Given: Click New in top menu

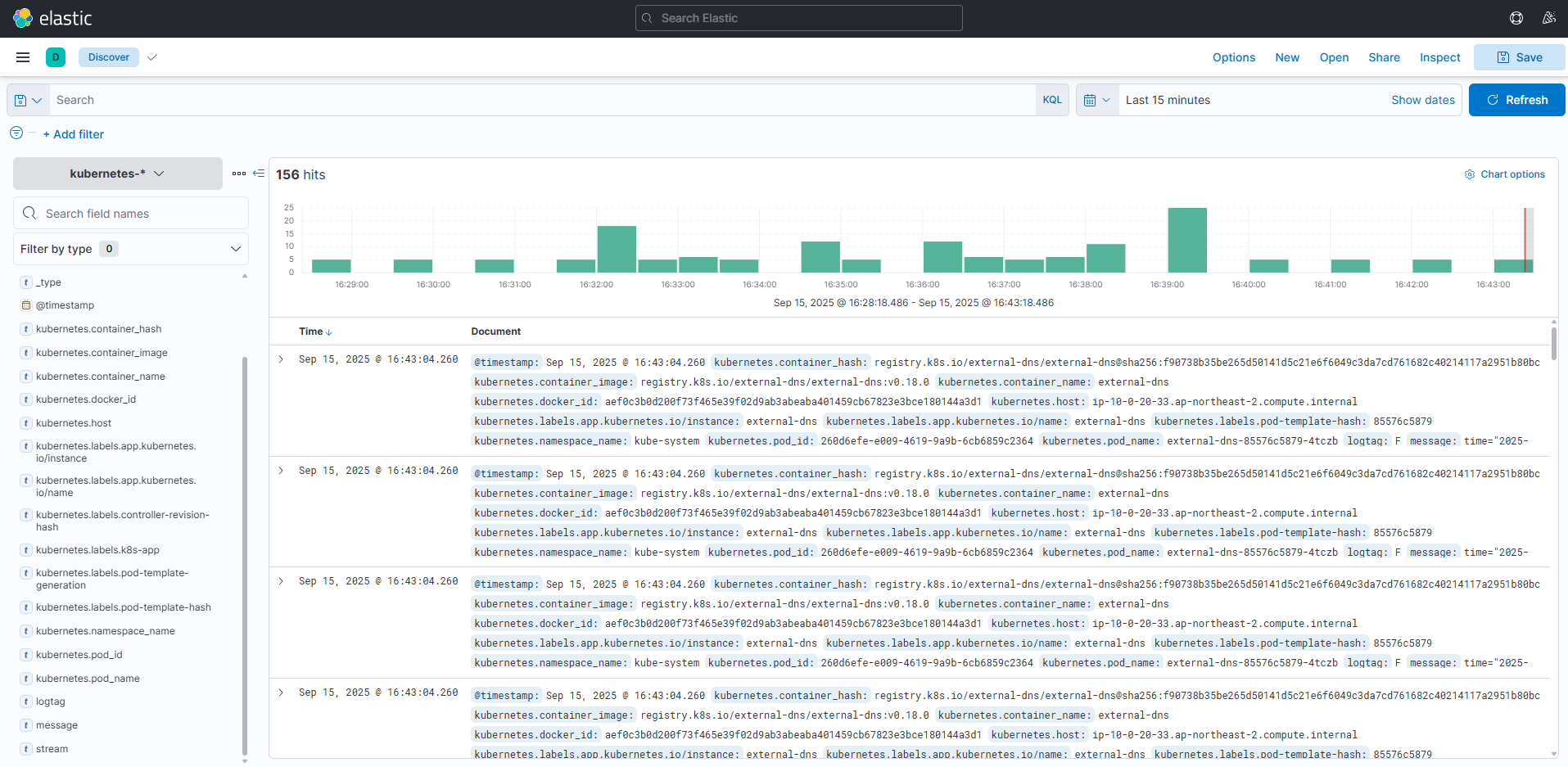Looking at the screenshot, I should 1287,57.
